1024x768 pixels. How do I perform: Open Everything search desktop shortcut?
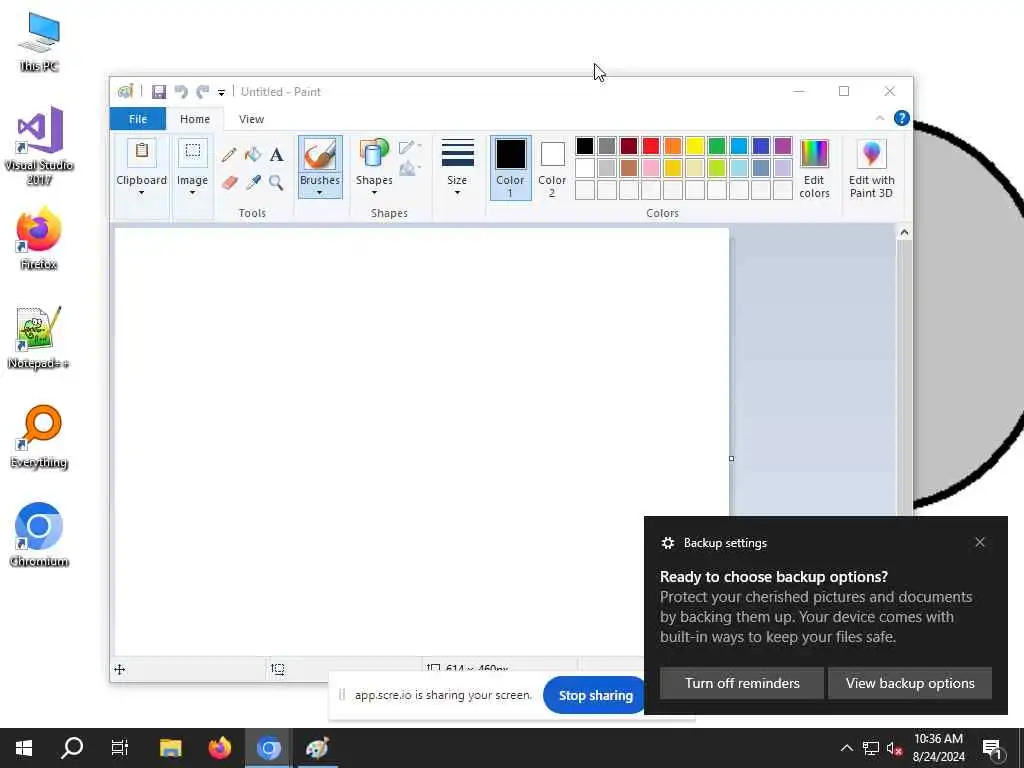[39, 437]
